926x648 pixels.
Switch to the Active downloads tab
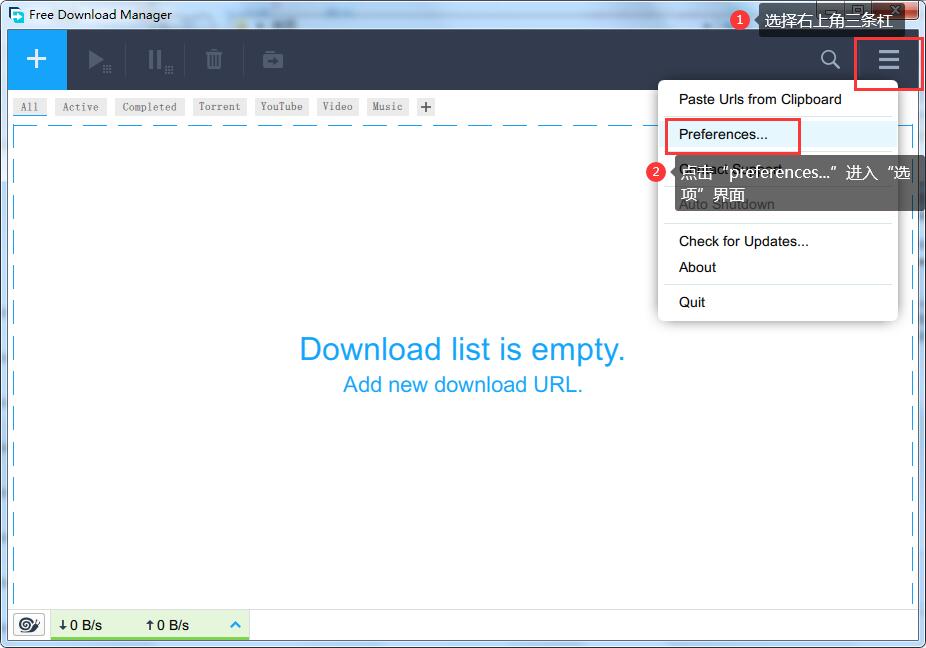click(x=81, y=107)
